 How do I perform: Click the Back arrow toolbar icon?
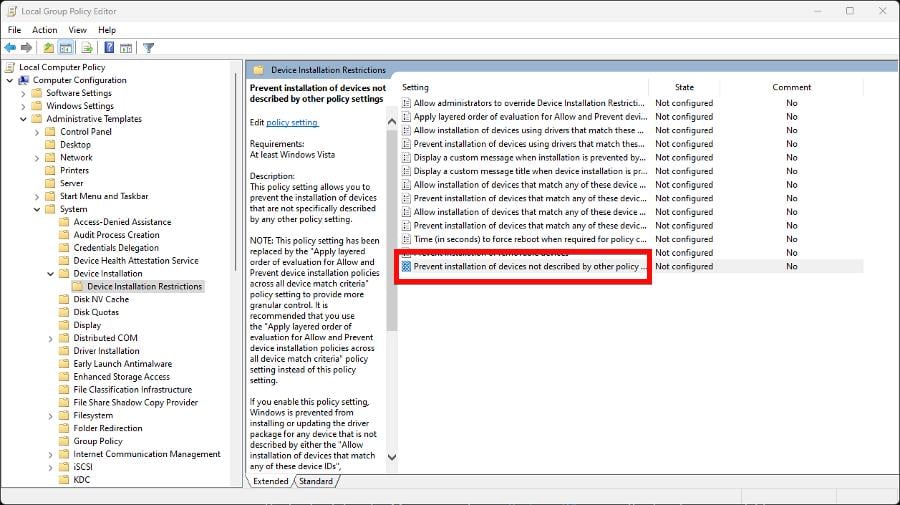pos(10,48)
